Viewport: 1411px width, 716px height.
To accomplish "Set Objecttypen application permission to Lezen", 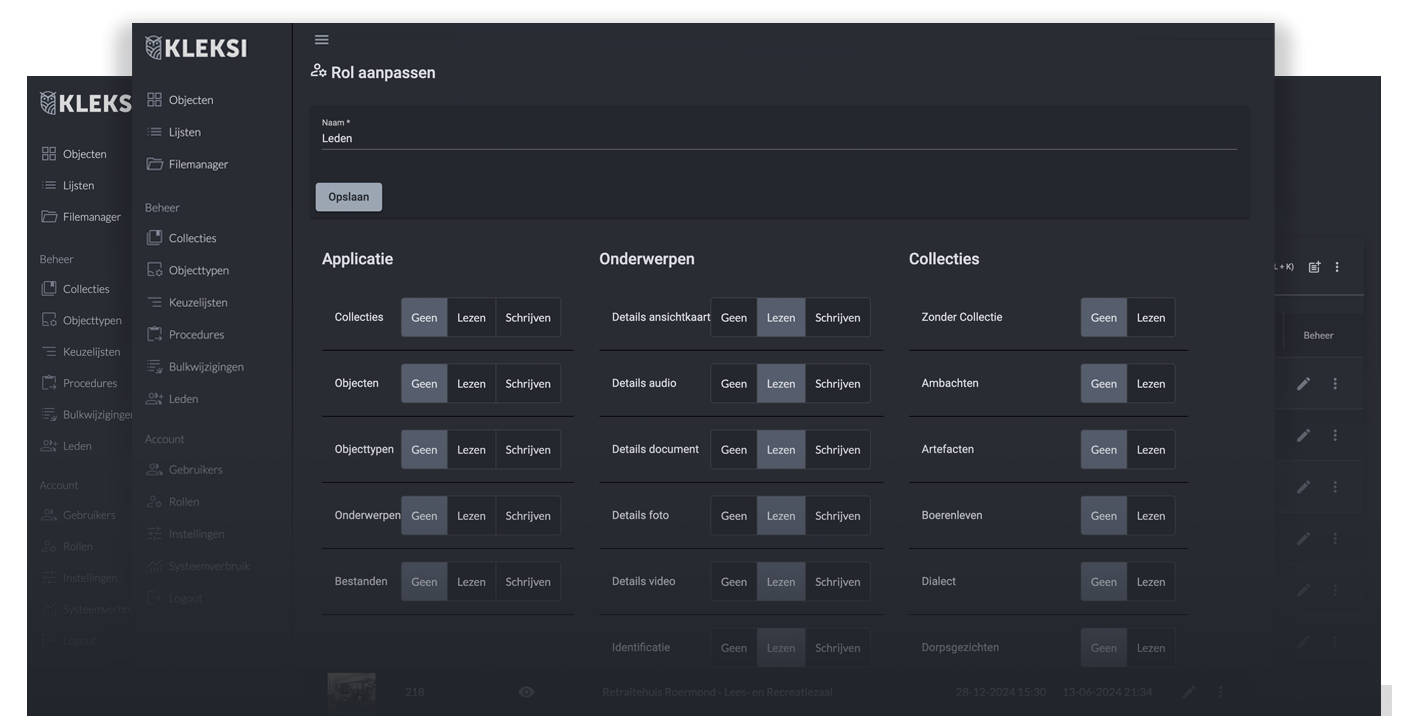I will (471, 450).
